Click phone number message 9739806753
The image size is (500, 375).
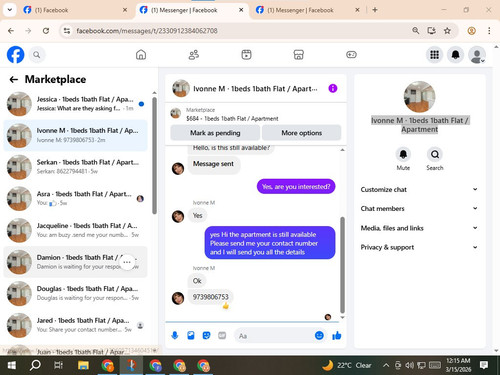pos(211,297)
